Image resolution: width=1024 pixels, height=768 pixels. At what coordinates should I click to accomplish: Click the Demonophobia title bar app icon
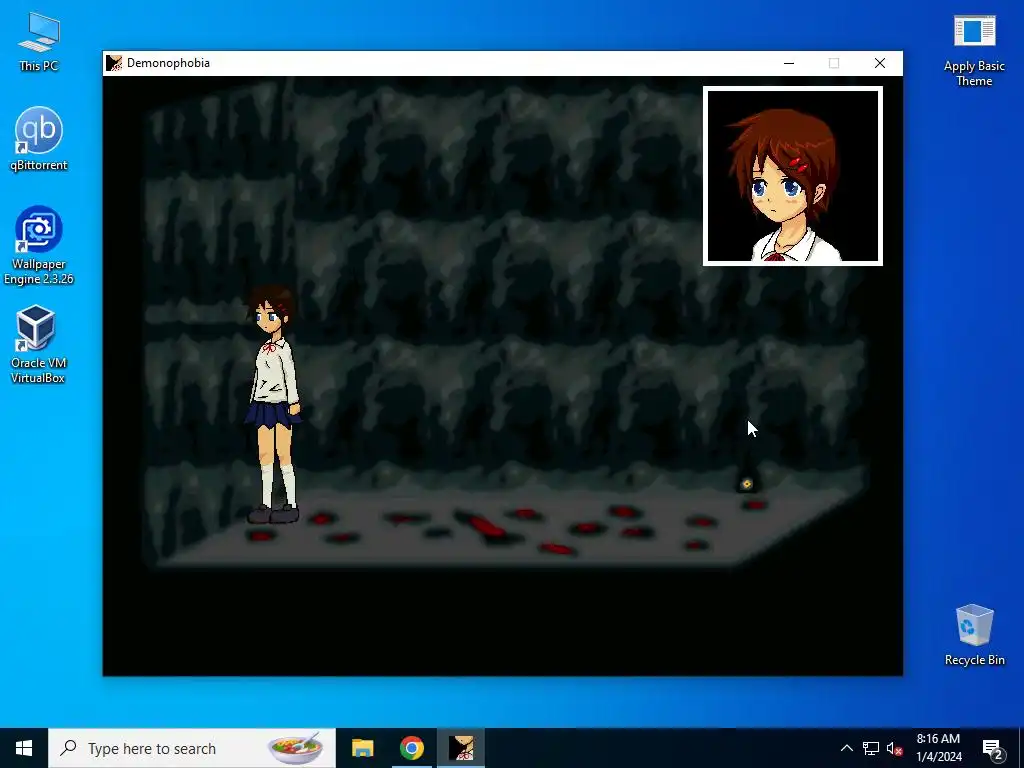point(114,63)
